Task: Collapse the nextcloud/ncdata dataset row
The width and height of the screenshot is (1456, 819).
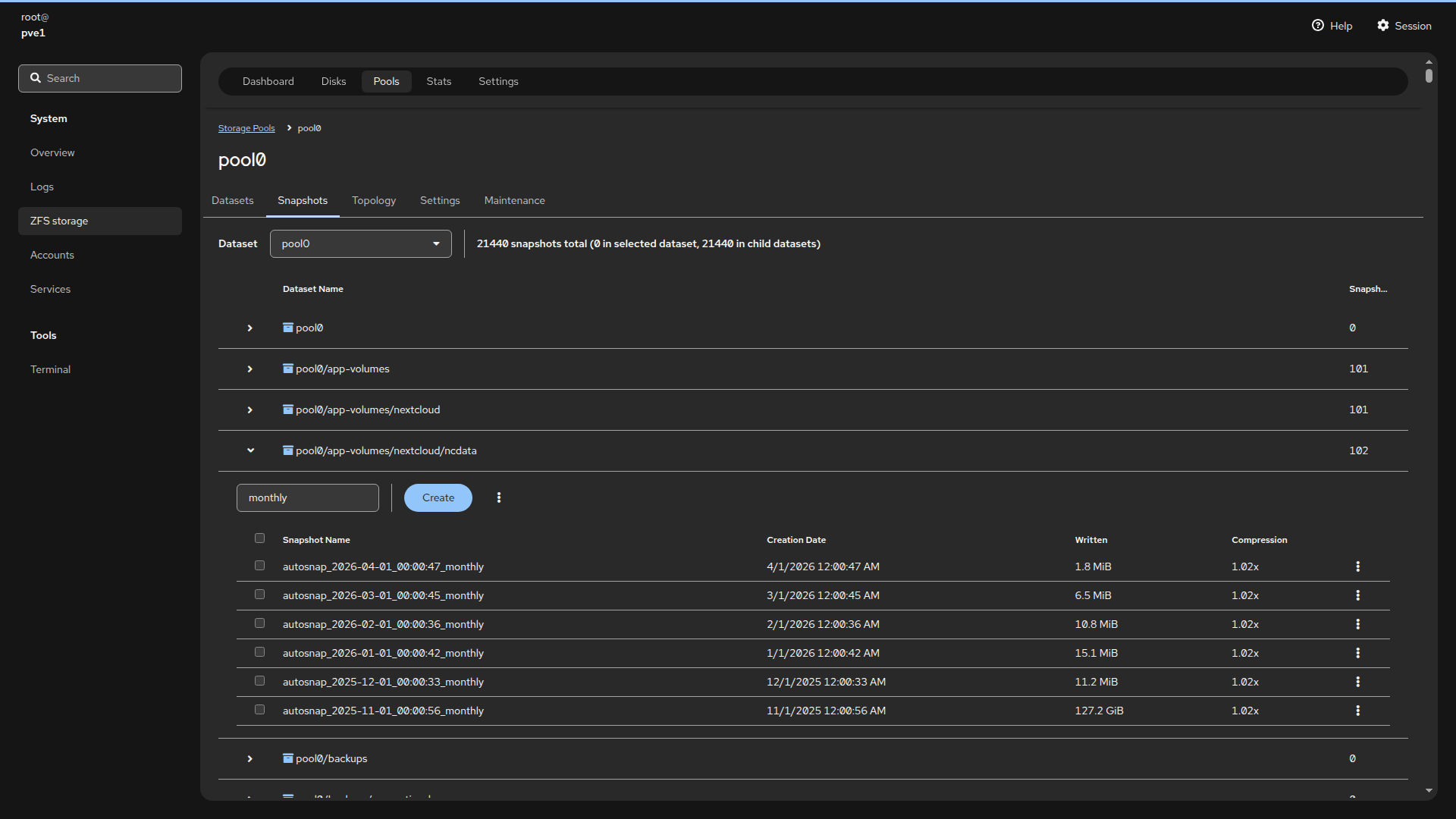Action: (250, 450)
